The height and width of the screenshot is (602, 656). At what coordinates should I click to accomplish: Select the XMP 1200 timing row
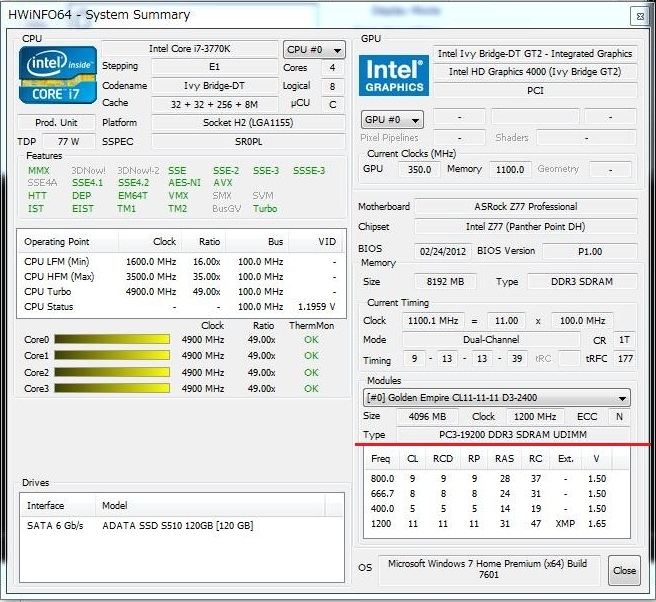pos(490,524)
